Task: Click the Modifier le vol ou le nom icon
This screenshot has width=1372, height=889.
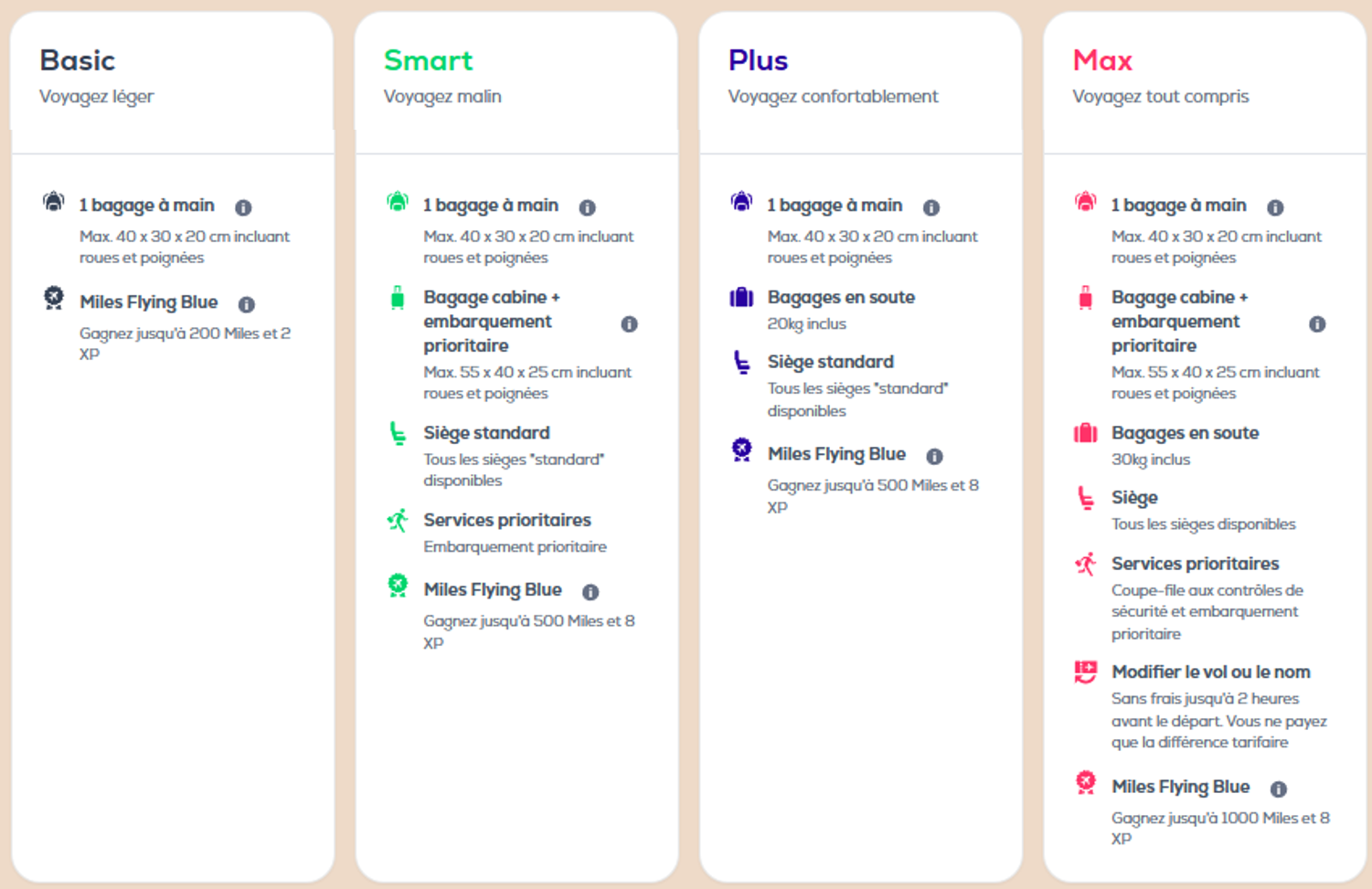Action: pos(1085,672)
